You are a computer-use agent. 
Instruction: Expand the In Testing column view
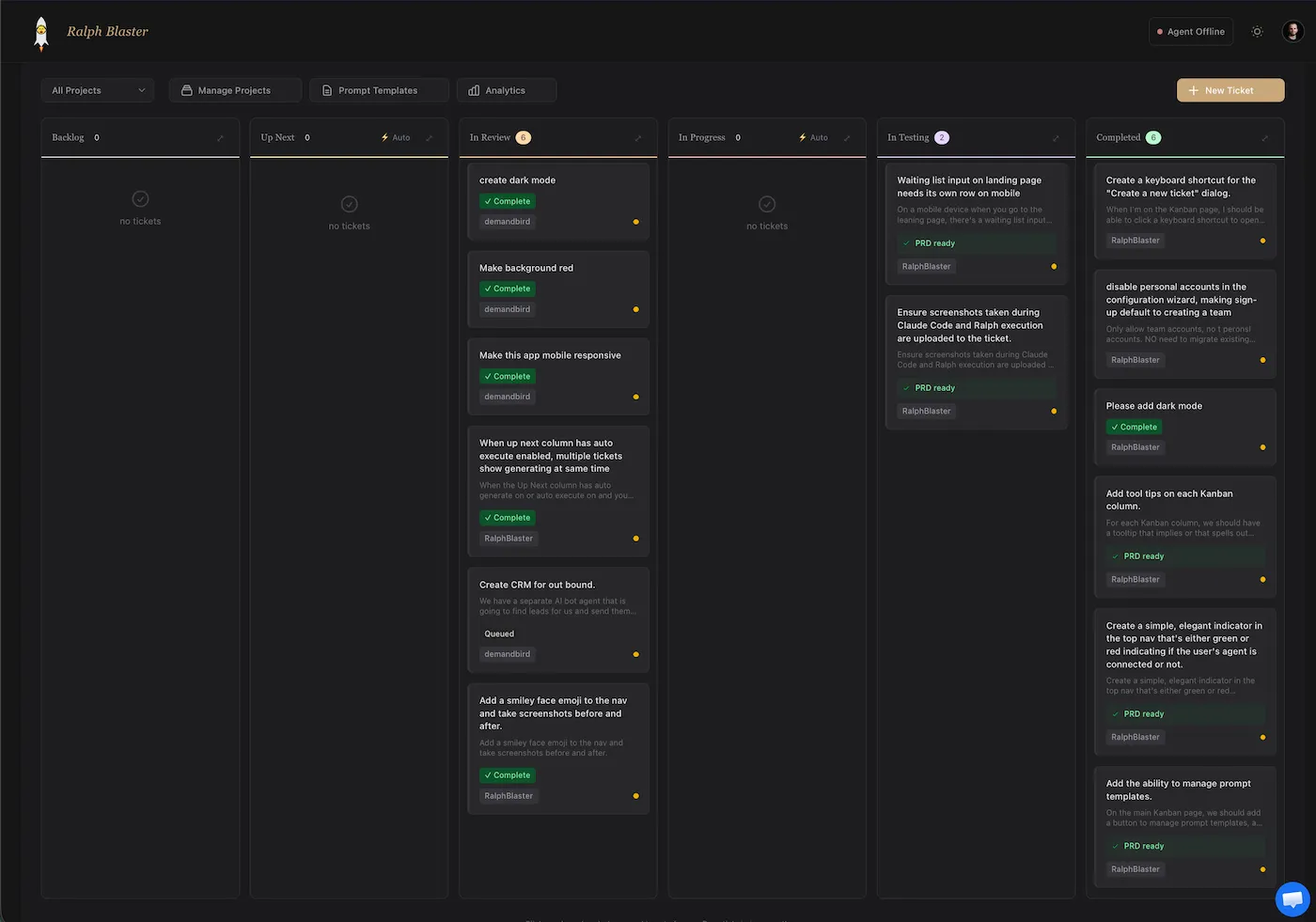1055,136
